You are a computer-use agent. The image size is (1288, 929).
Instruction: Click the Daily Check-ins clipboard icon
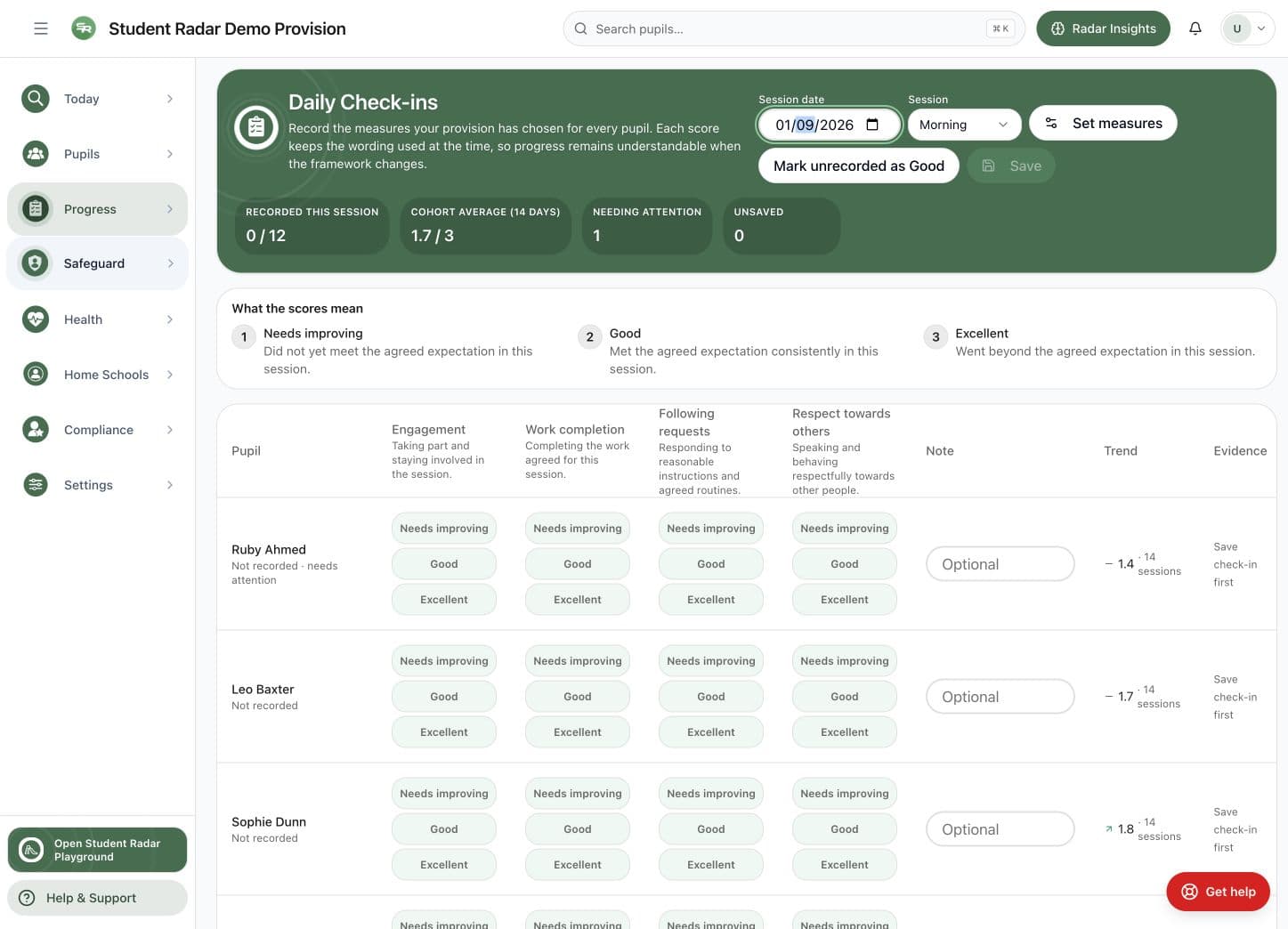coord(256,127)
